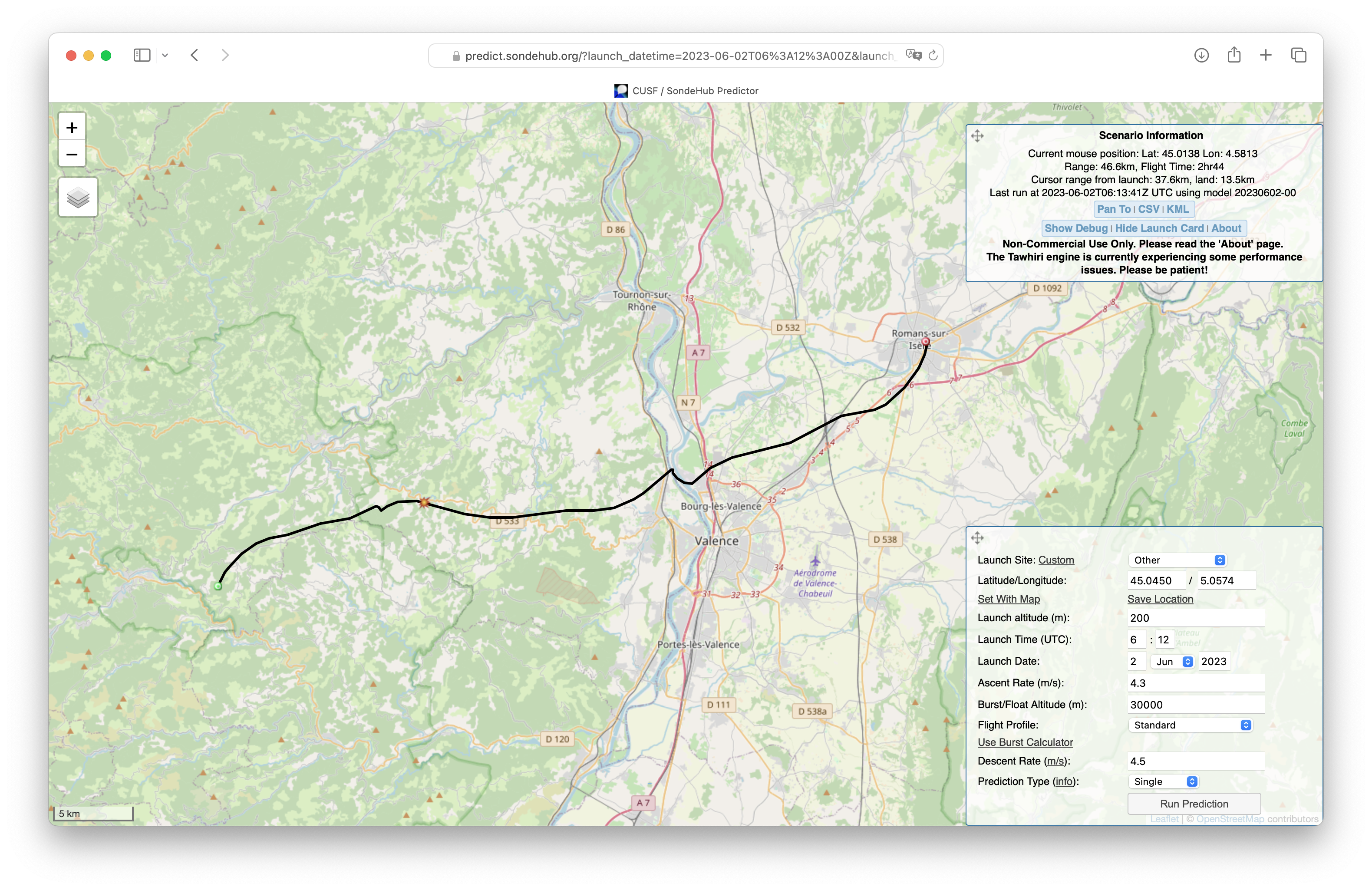Click the longitude field 5.0574

(1226, 580)
